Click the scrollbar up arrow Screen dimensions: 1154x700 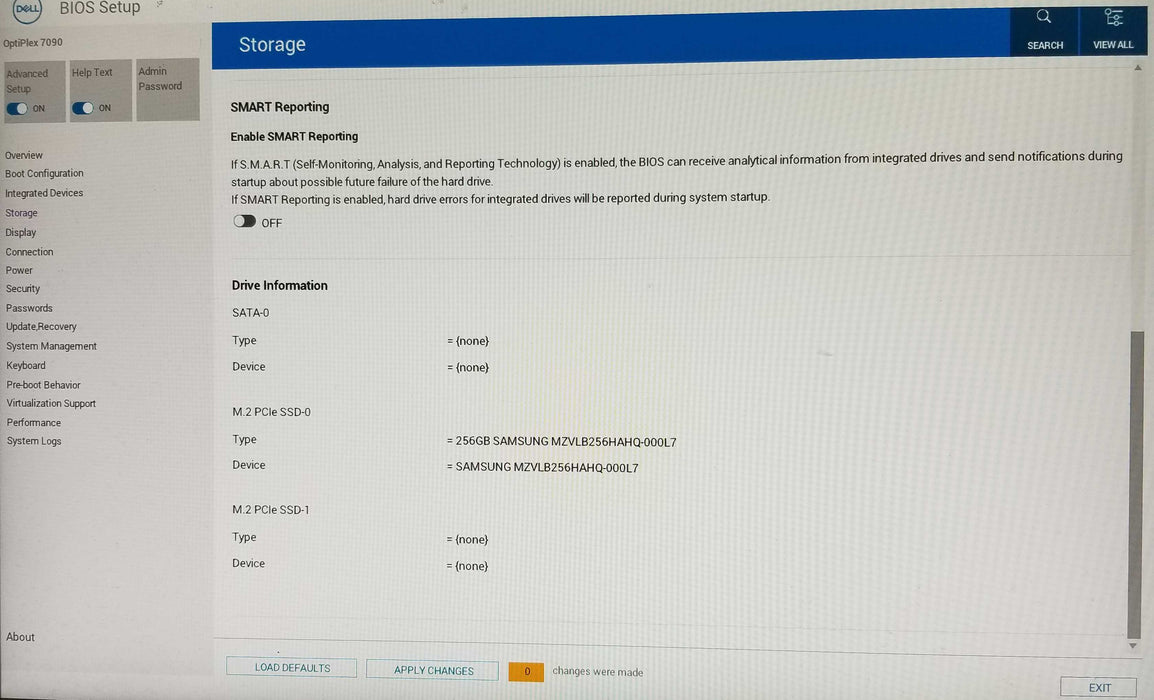click(x=1138, y=68)
